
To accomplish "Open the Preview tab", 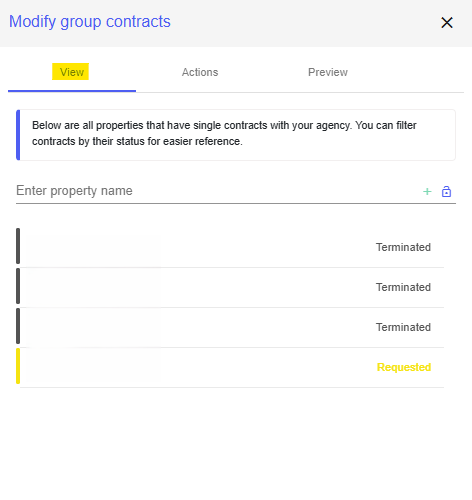I will point(328,72).
